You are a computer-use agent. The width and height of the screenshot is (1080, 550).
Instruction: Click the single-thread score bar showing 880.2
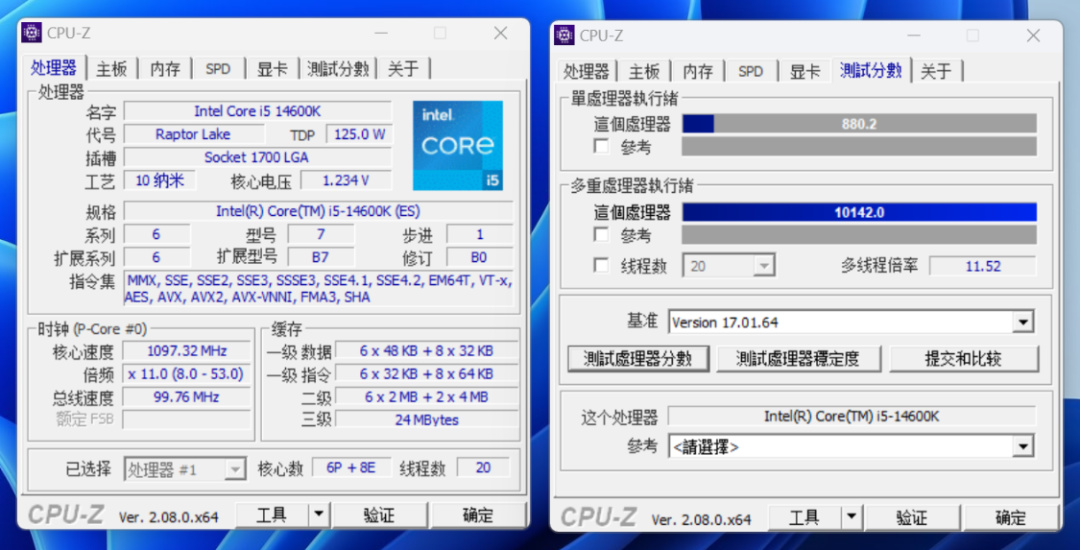[859, 124]
